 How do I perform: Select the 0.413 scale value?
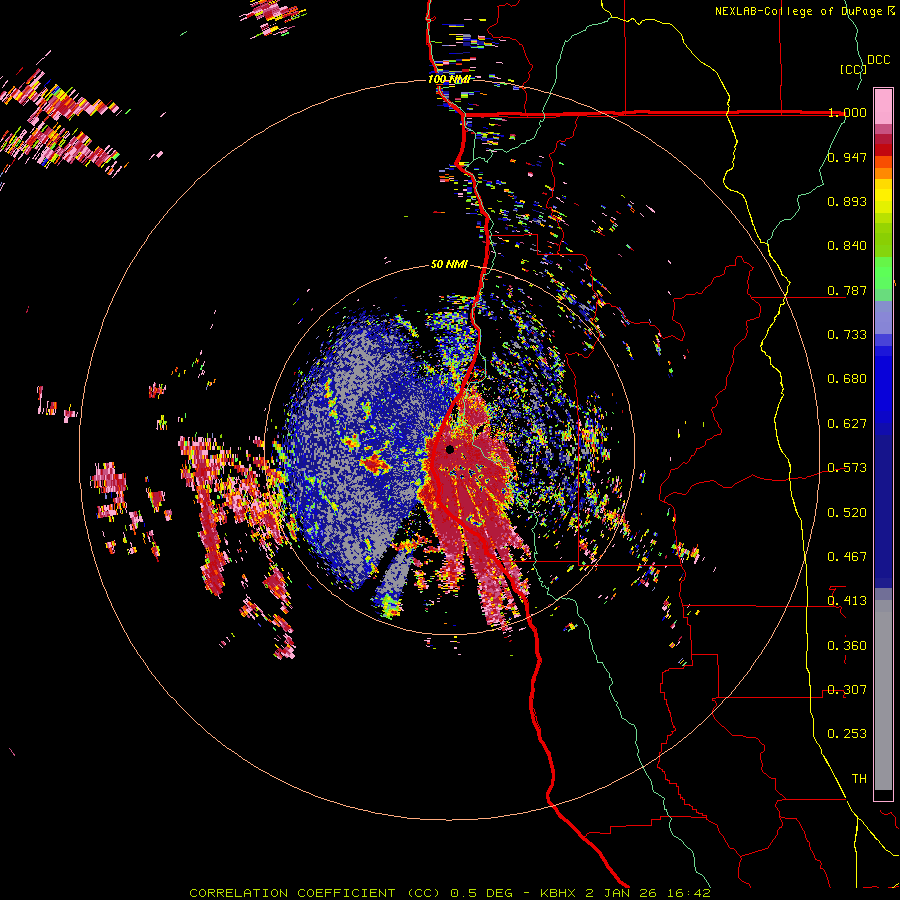pos(847,601)
